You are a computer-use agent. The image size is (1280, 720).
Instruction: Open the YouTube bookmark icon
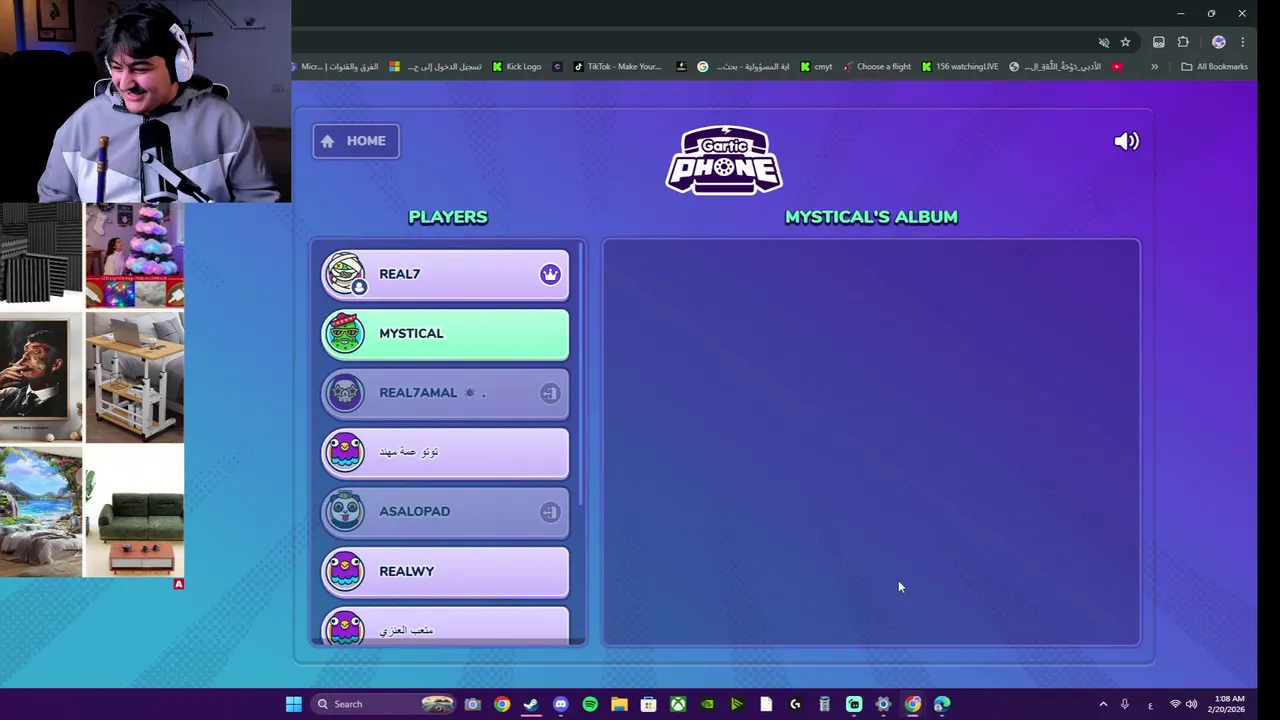tap(1117, 67)
